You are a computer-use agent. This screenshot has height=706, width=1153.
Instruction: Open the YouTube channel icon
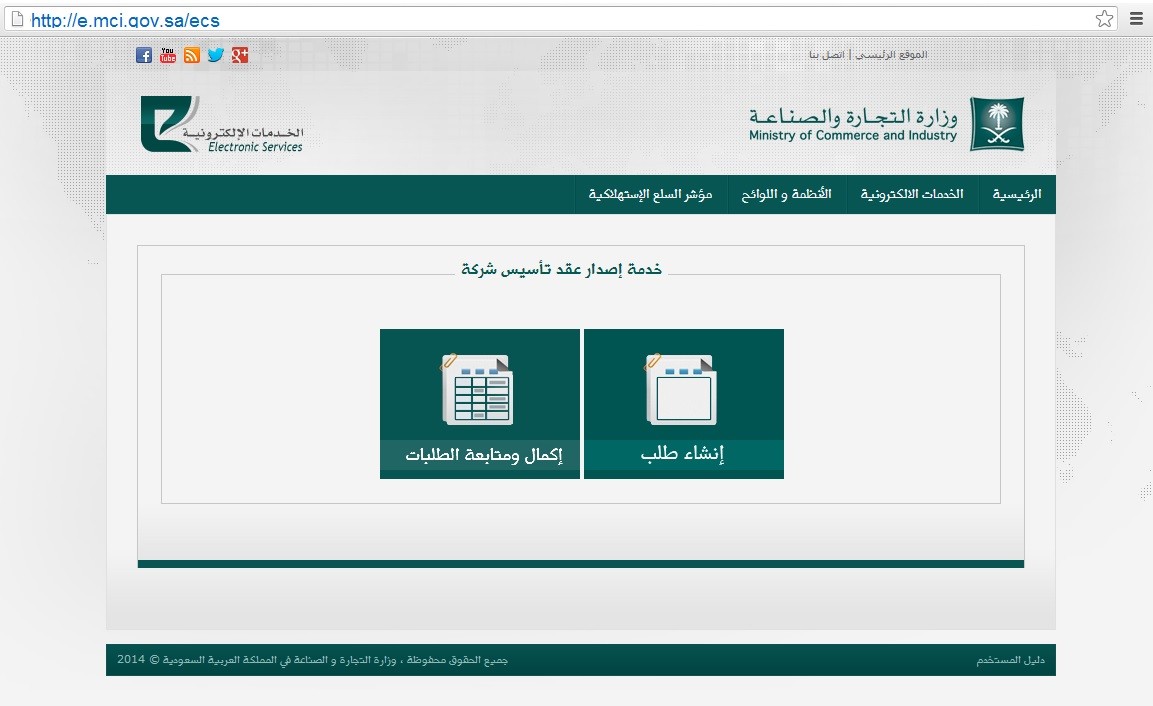(168, 55)
